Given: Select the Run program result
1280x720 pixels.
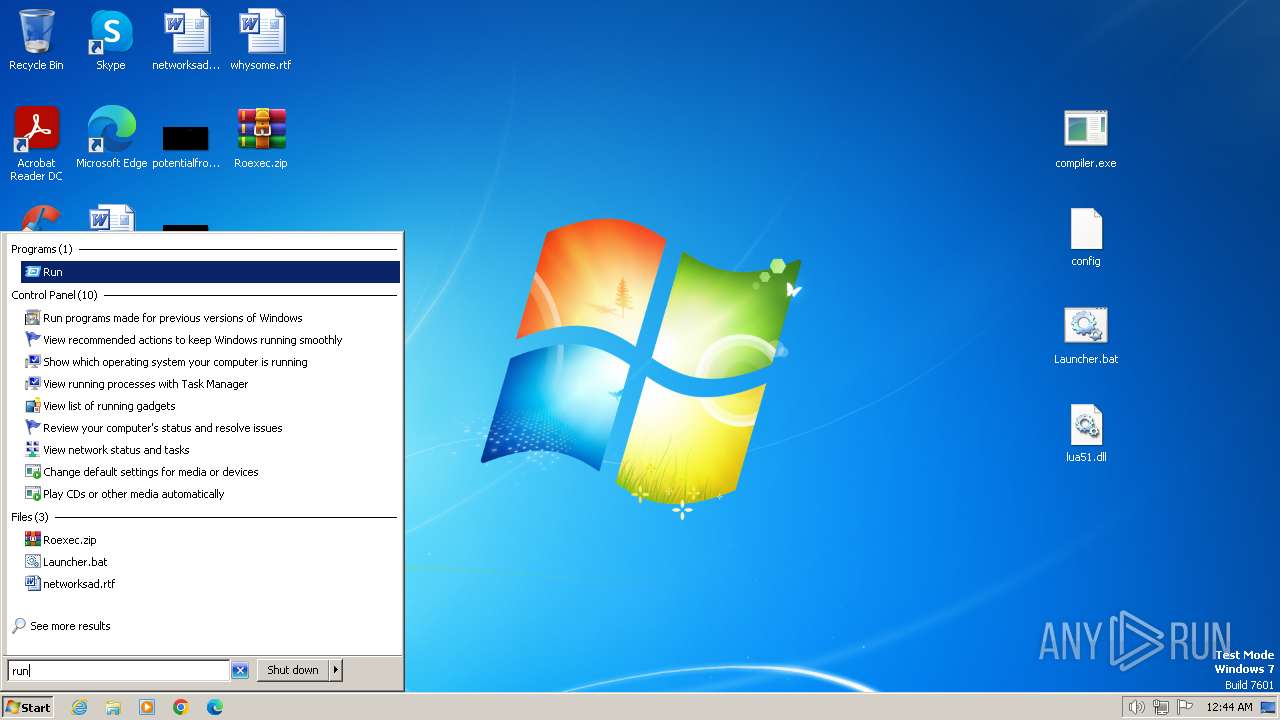Looking at the screenshot, I should (210, 272).
